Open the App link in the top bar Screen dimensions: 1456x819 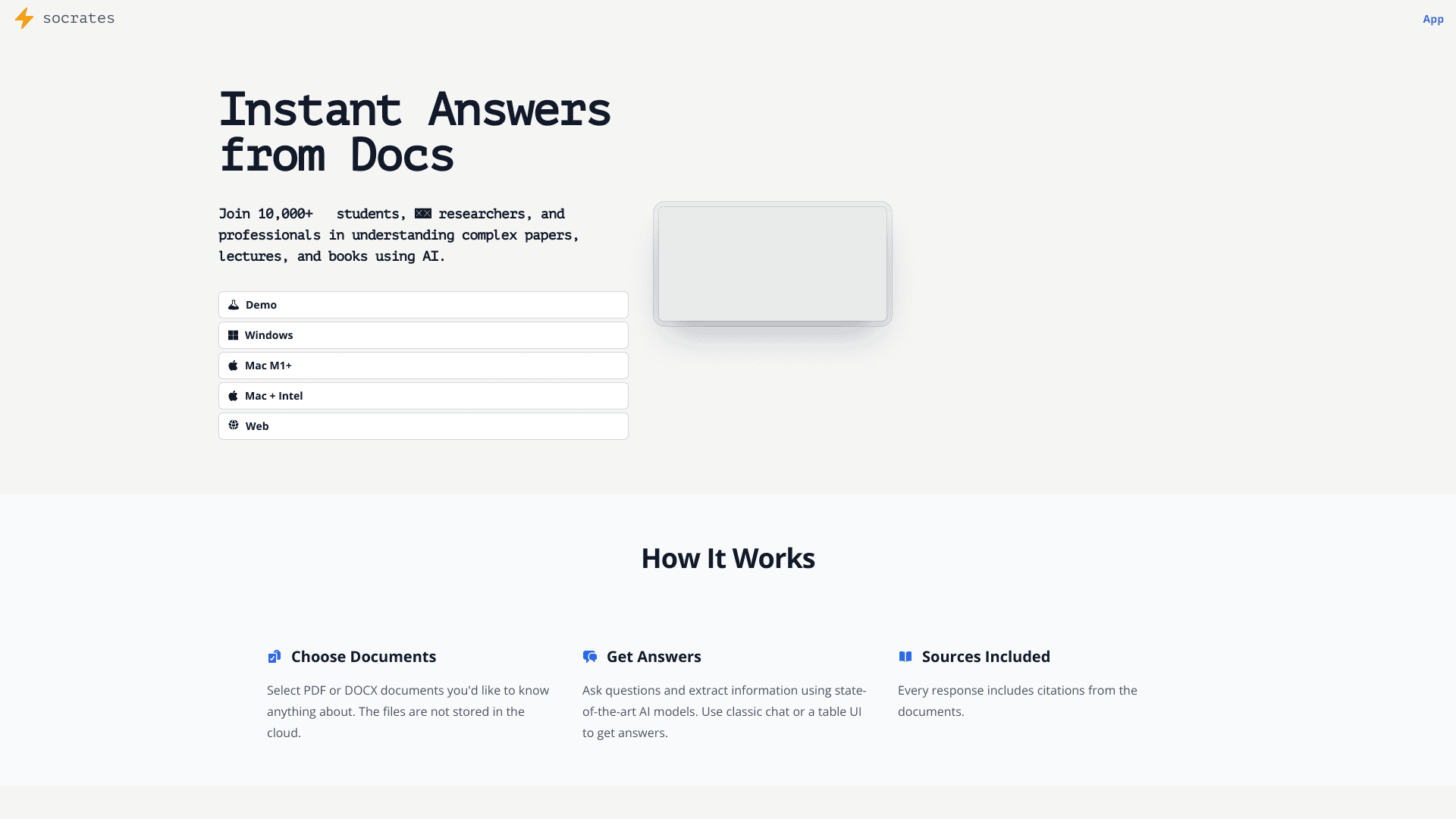coord(1432,18)
